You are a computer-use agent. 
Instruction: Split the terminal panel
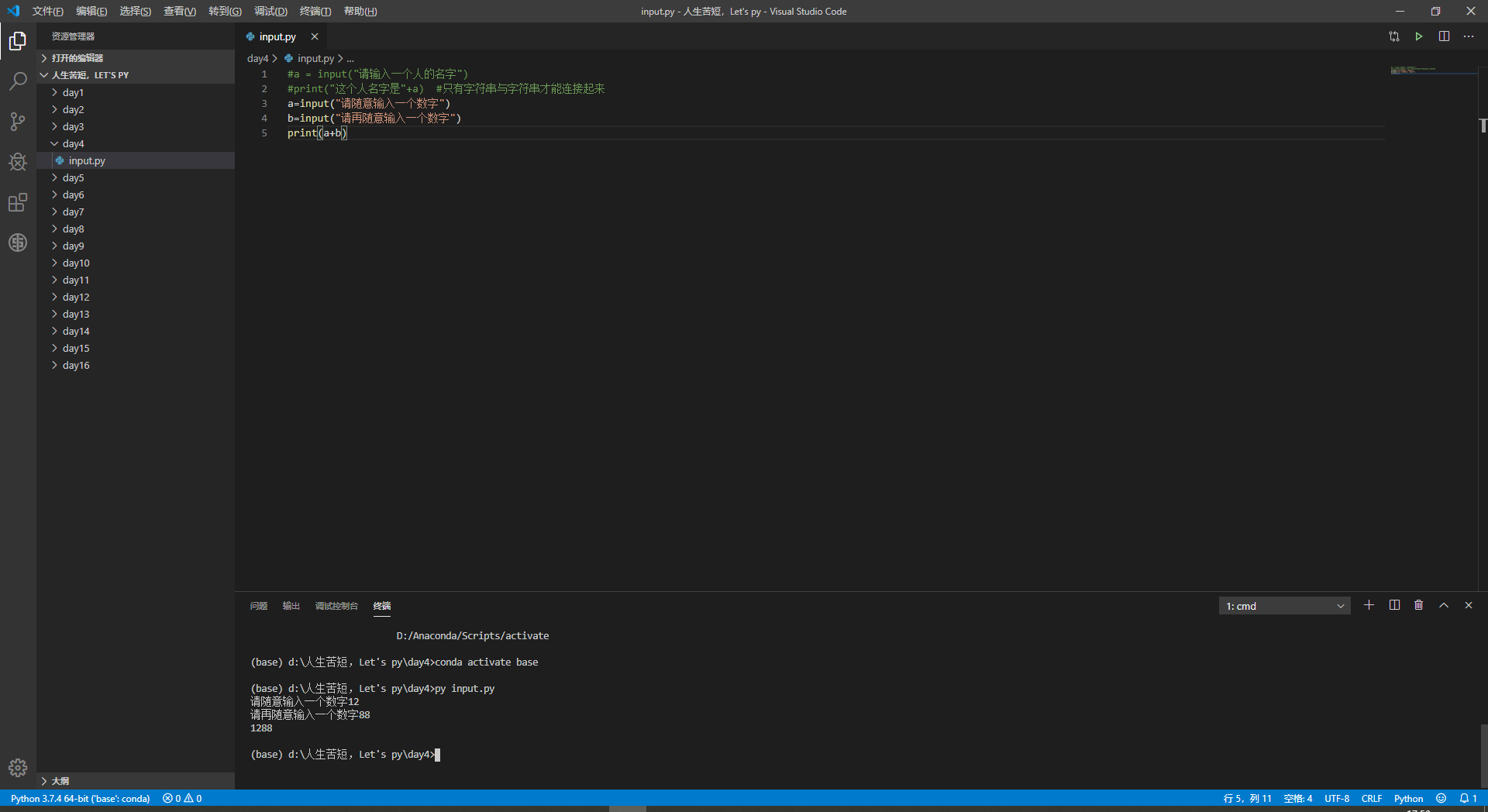click(x=1394, y=605)
